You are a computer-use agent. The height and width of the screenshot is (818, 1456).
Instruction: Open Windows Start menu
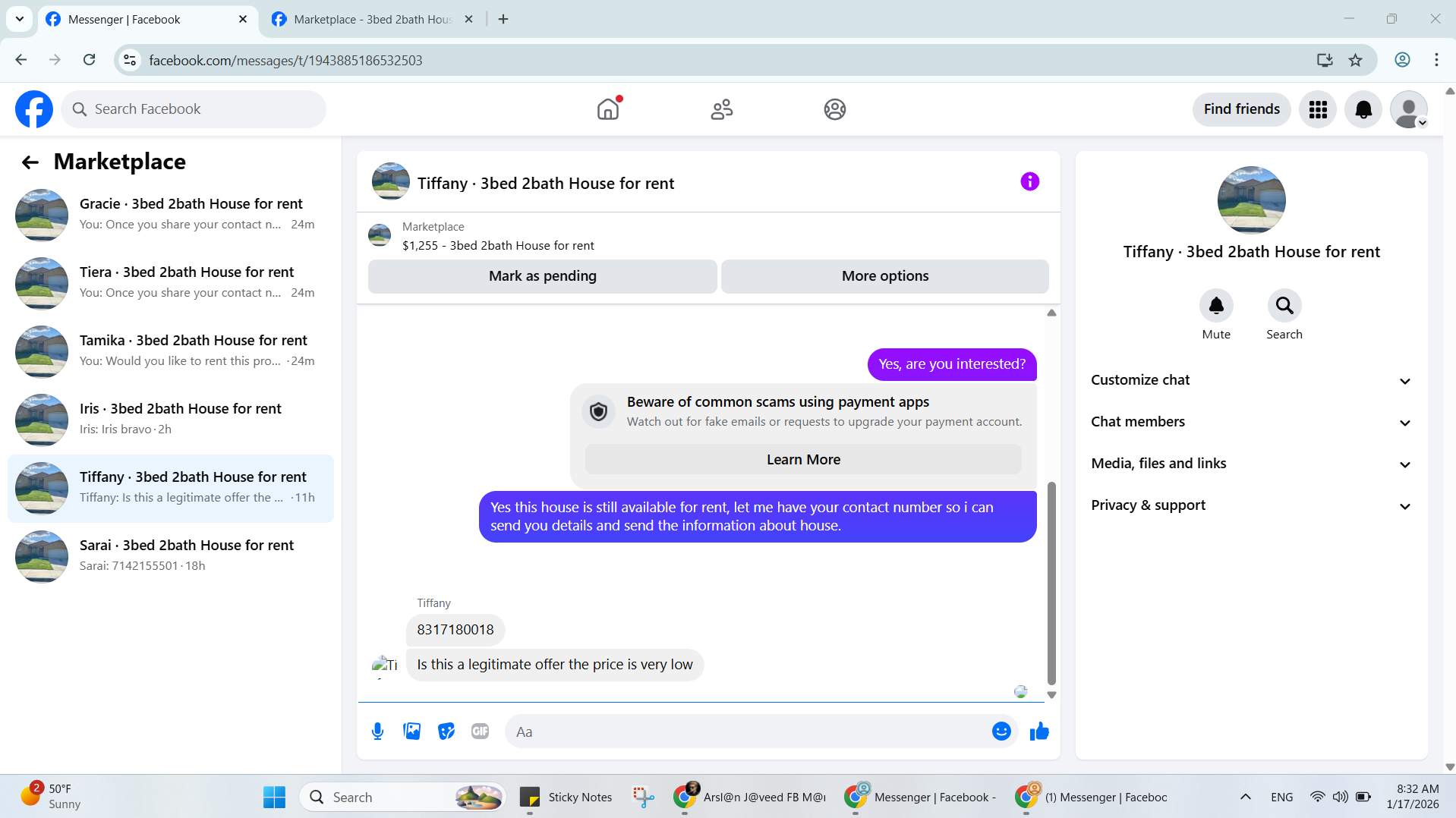tap(274, 798)
